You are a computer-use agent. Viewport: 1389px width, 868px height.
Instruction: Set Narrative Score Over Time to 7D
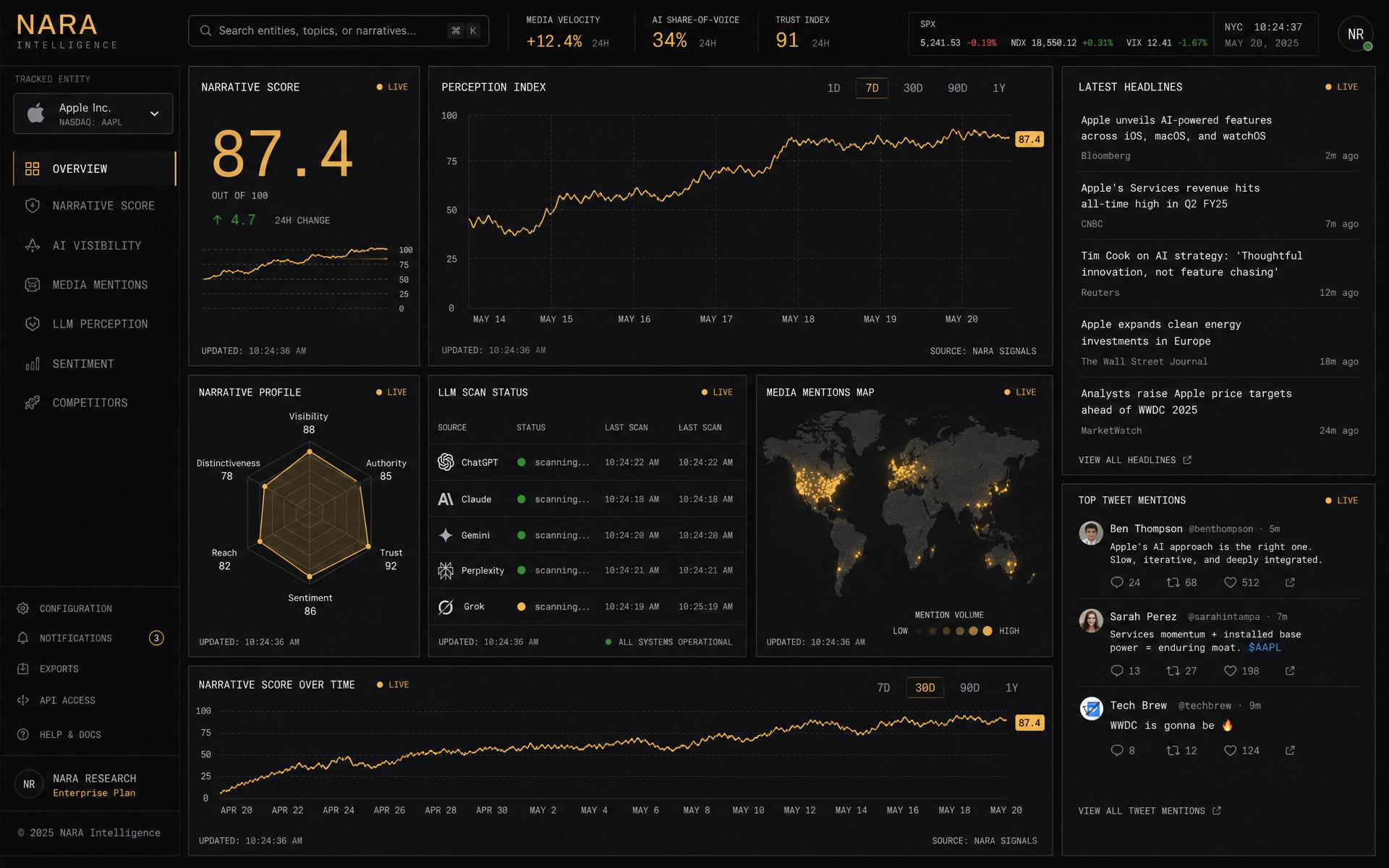pyautogui.click(x=883, y=688)
